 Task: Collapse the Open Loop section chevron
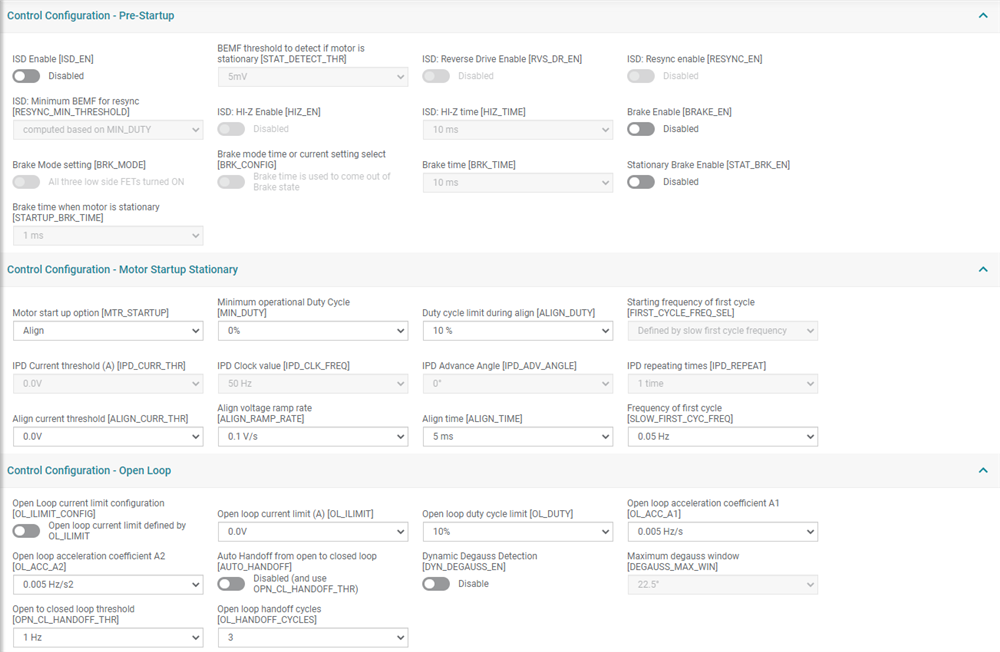(x=983, y=470)
